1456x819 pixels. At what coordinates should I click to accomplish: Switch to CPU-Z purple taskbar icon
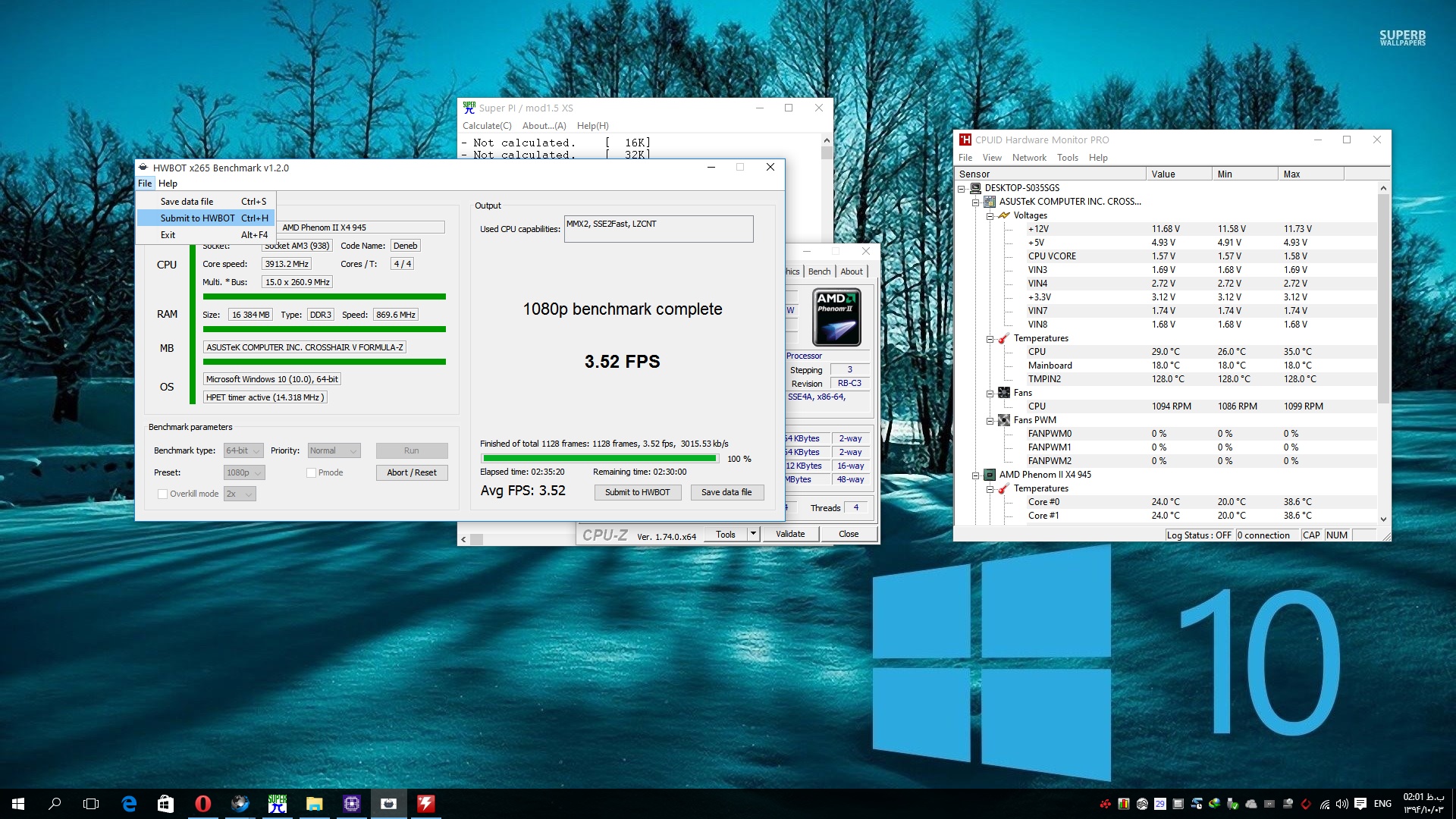coord(352,804)
